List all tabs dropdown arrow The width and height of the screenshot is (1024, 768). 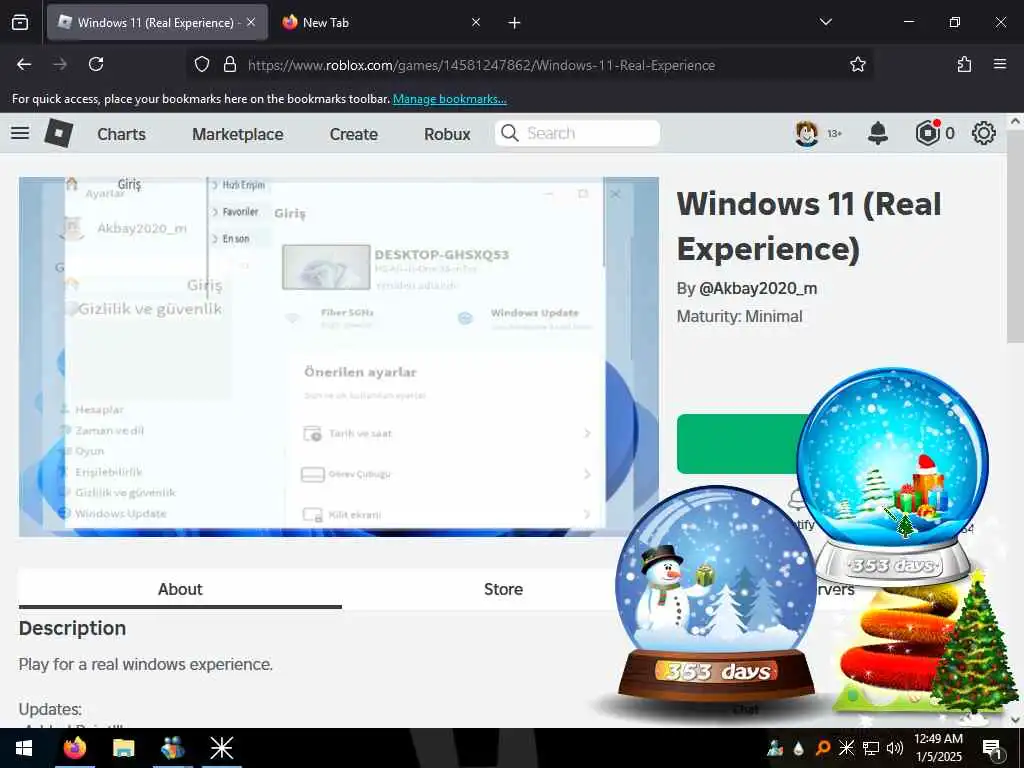(x=825, y=22)
